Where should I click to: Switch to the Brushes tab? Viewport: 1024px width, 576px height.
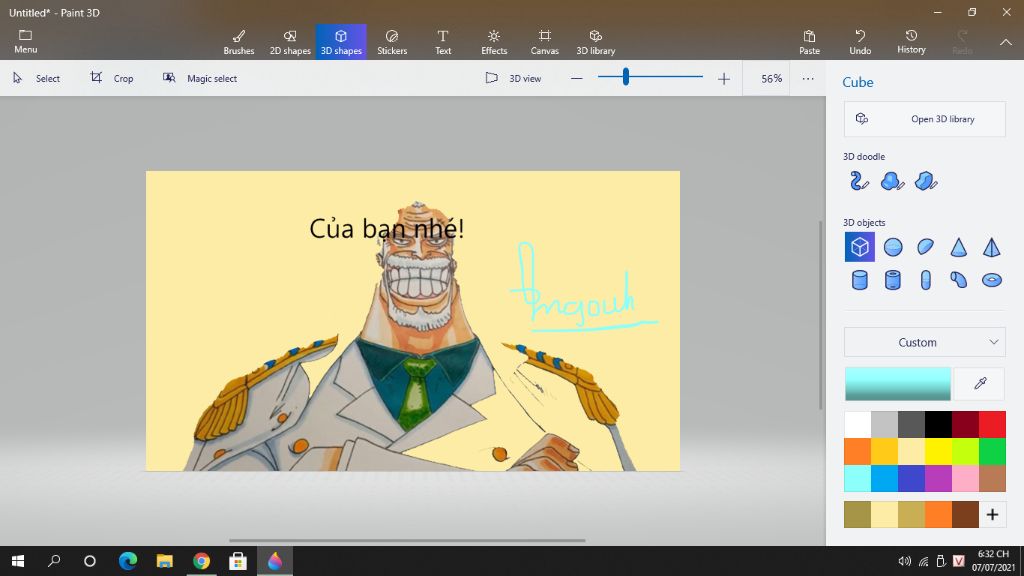[x=239, y=42]
